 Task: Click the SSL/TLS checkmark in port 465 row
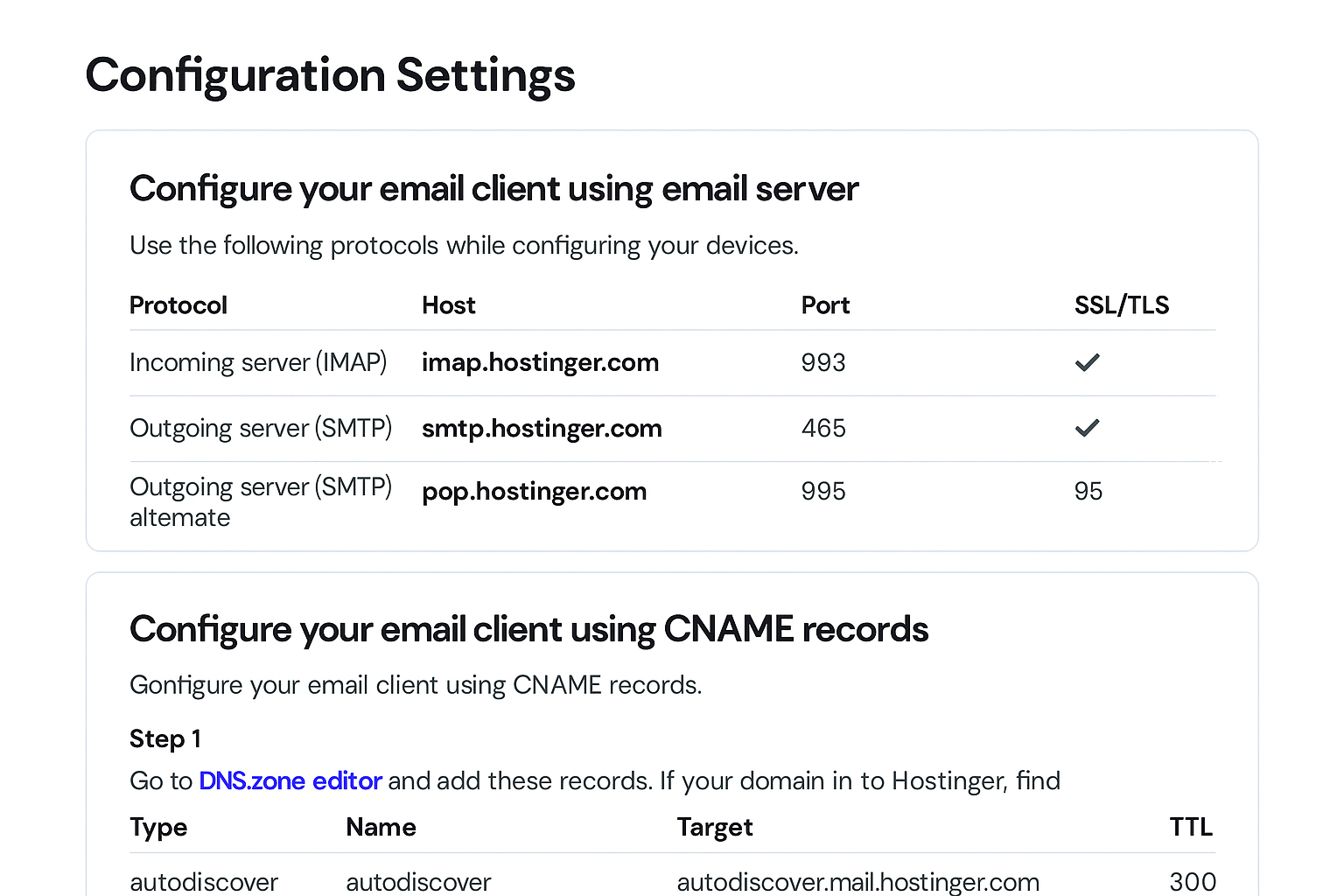coord(1087,428)
